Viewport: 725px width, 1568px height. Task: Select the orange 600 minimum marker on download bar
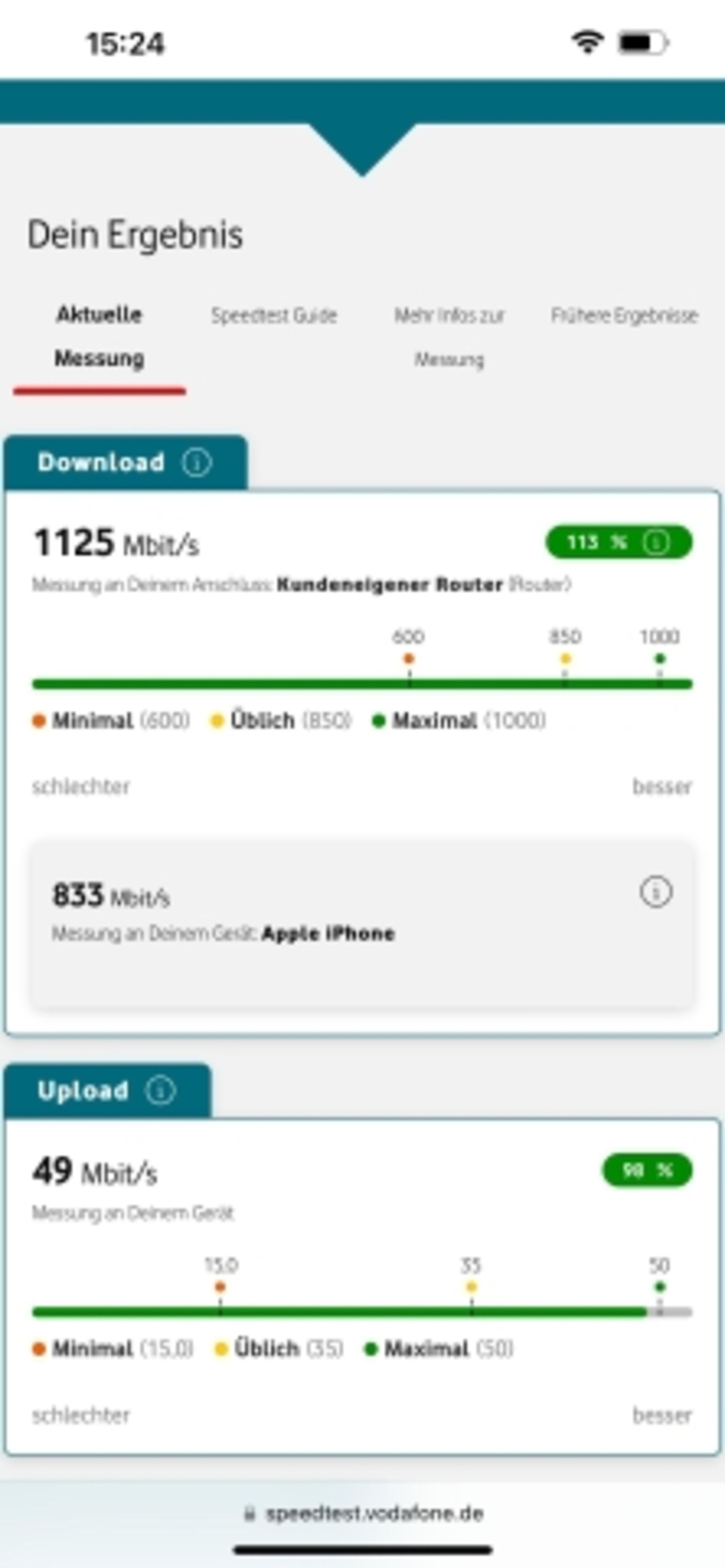409,659
